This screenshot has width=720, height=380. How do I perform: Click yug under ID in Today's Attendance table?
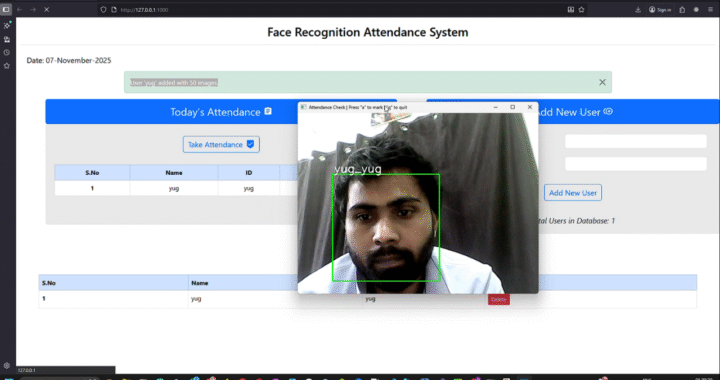coord(248,188)
